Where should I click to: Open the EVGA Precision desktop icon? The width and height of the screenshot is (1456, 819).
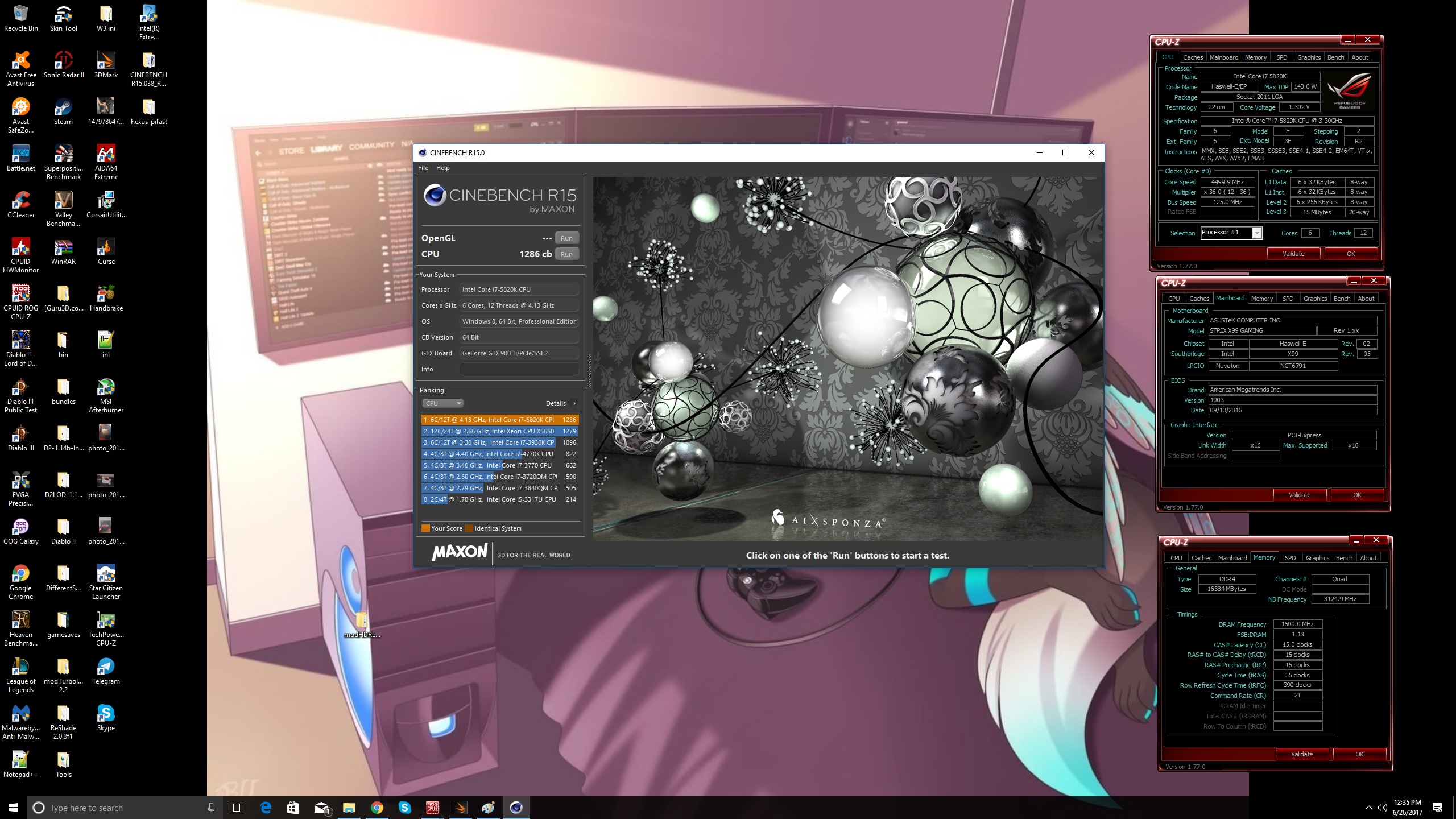pyautogui.click(x=21, y=489)
